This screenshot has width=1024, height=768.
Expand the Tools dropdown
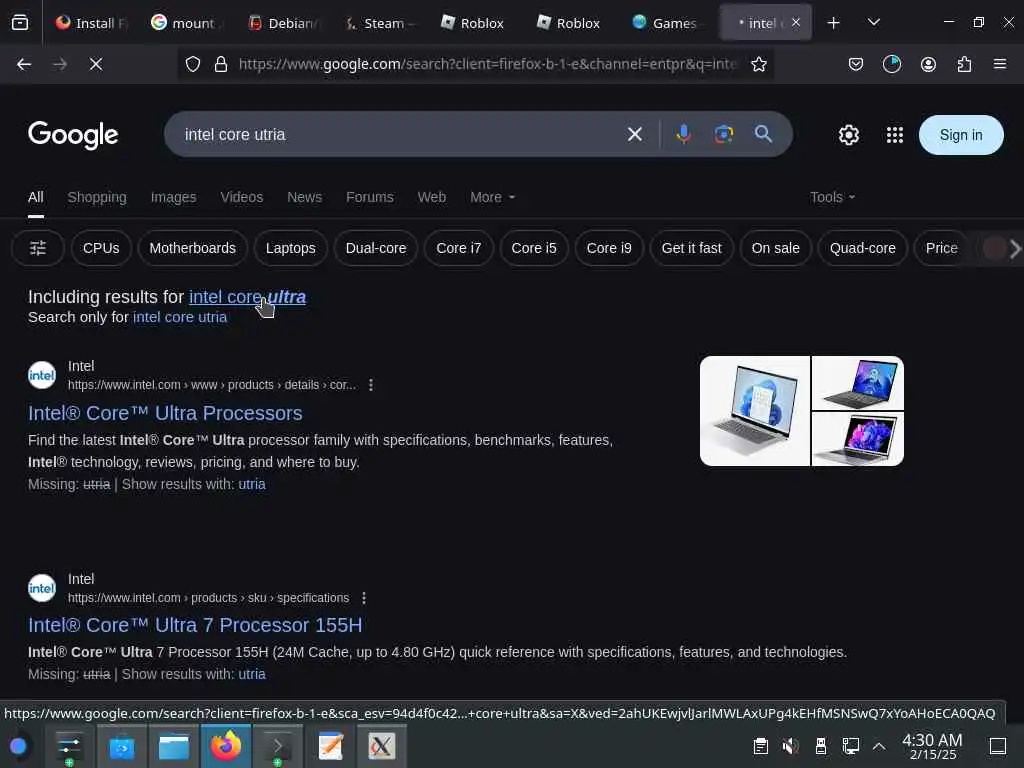pos(833,197)
